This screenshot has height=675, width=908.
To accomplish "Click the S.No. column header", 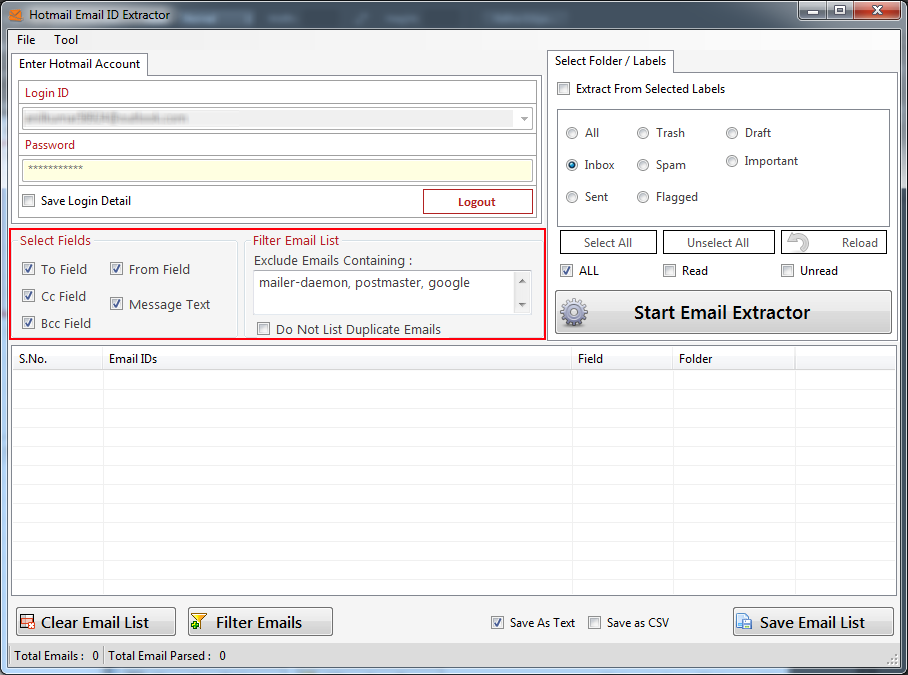I will [x=57, y=359].
